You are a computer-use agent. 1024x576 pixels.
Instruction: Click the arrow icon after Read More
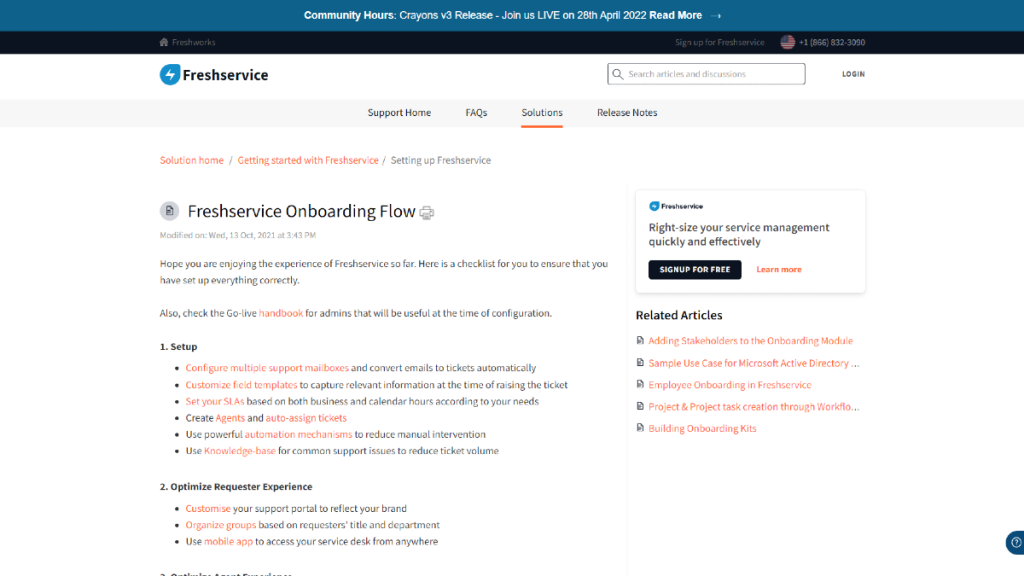pyautogui.click(x=716, y=16)
